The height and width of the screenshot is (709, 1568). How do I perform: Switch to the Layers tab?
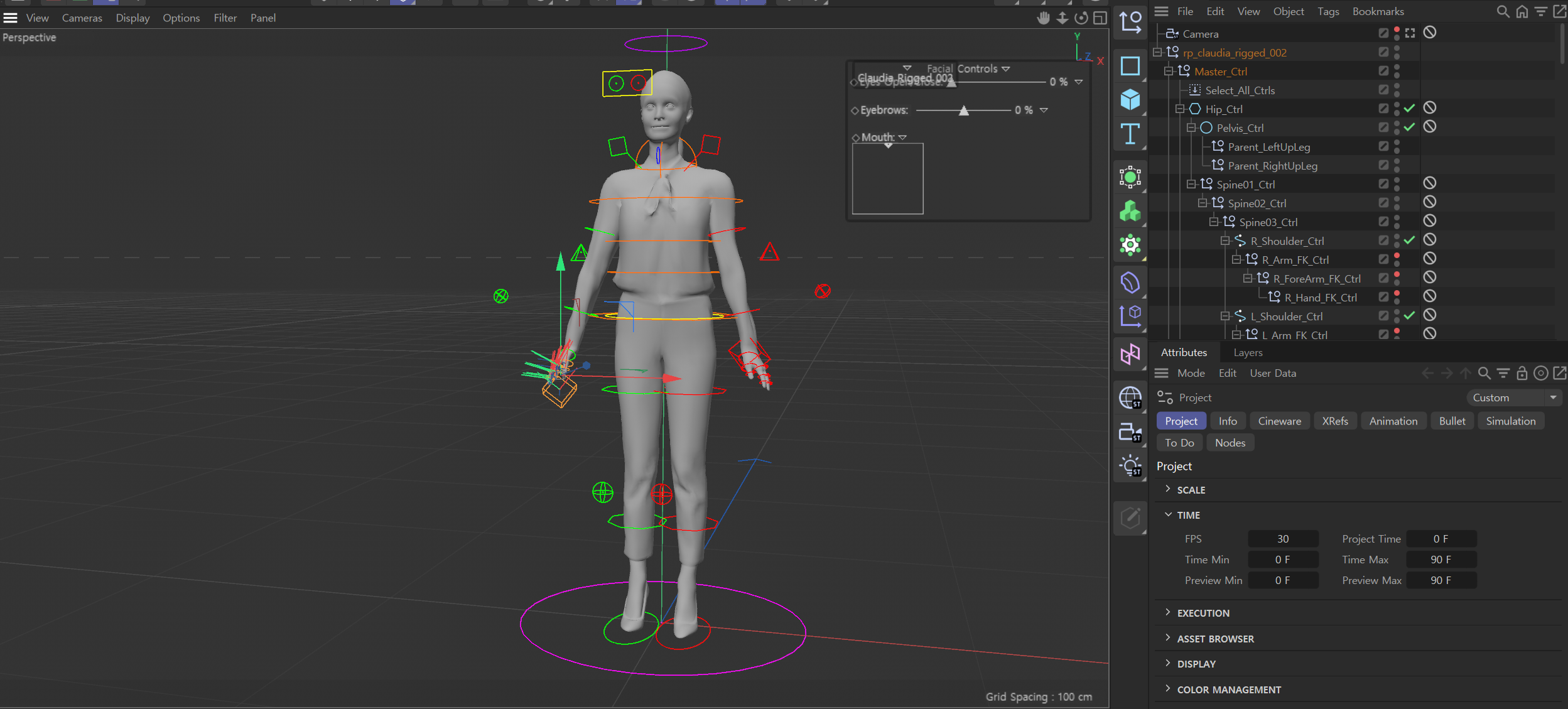click(1248, 352)
